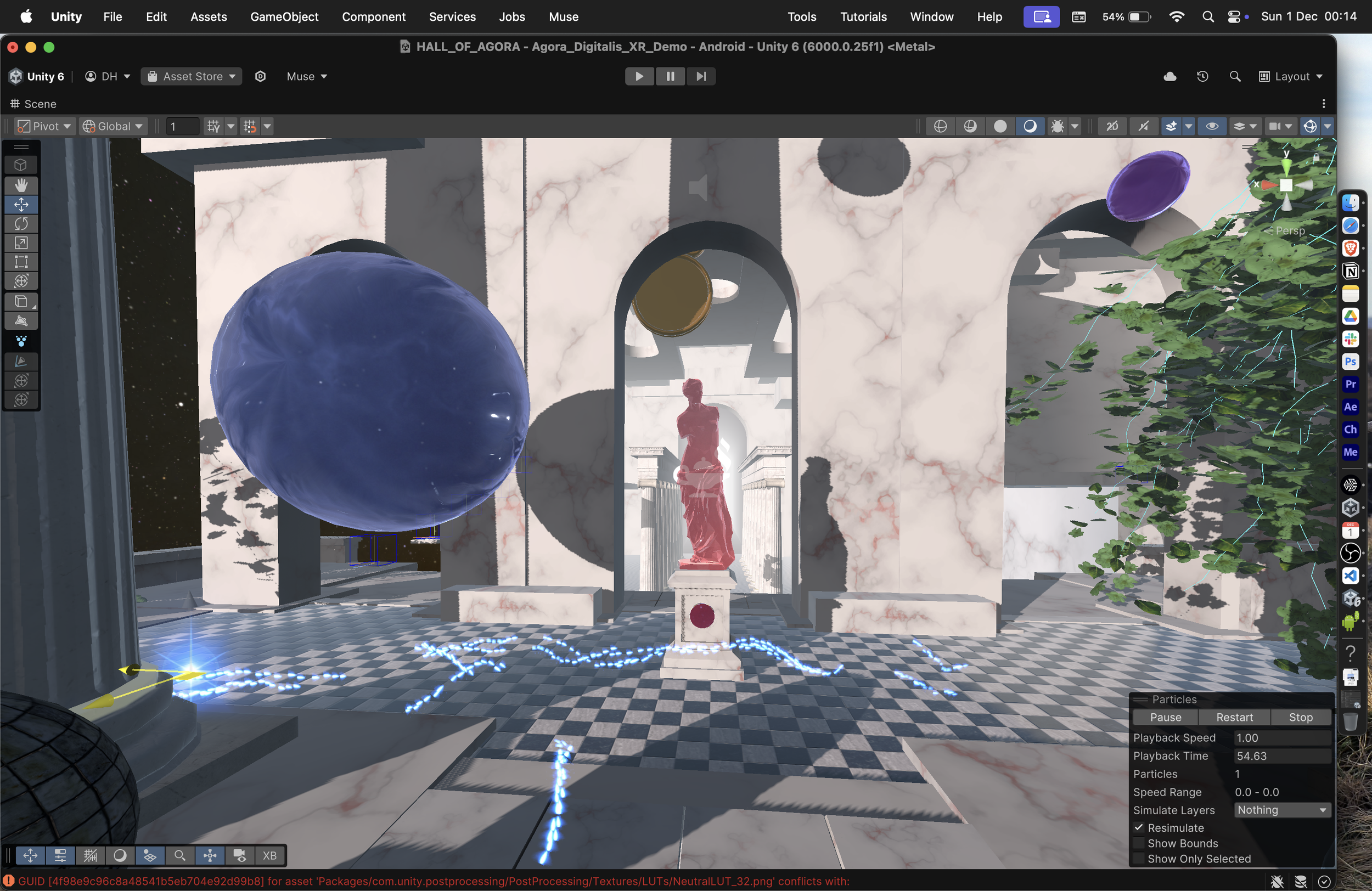Open the GameObject menu
Viewport: 1372px width, 891px height.
284,16
